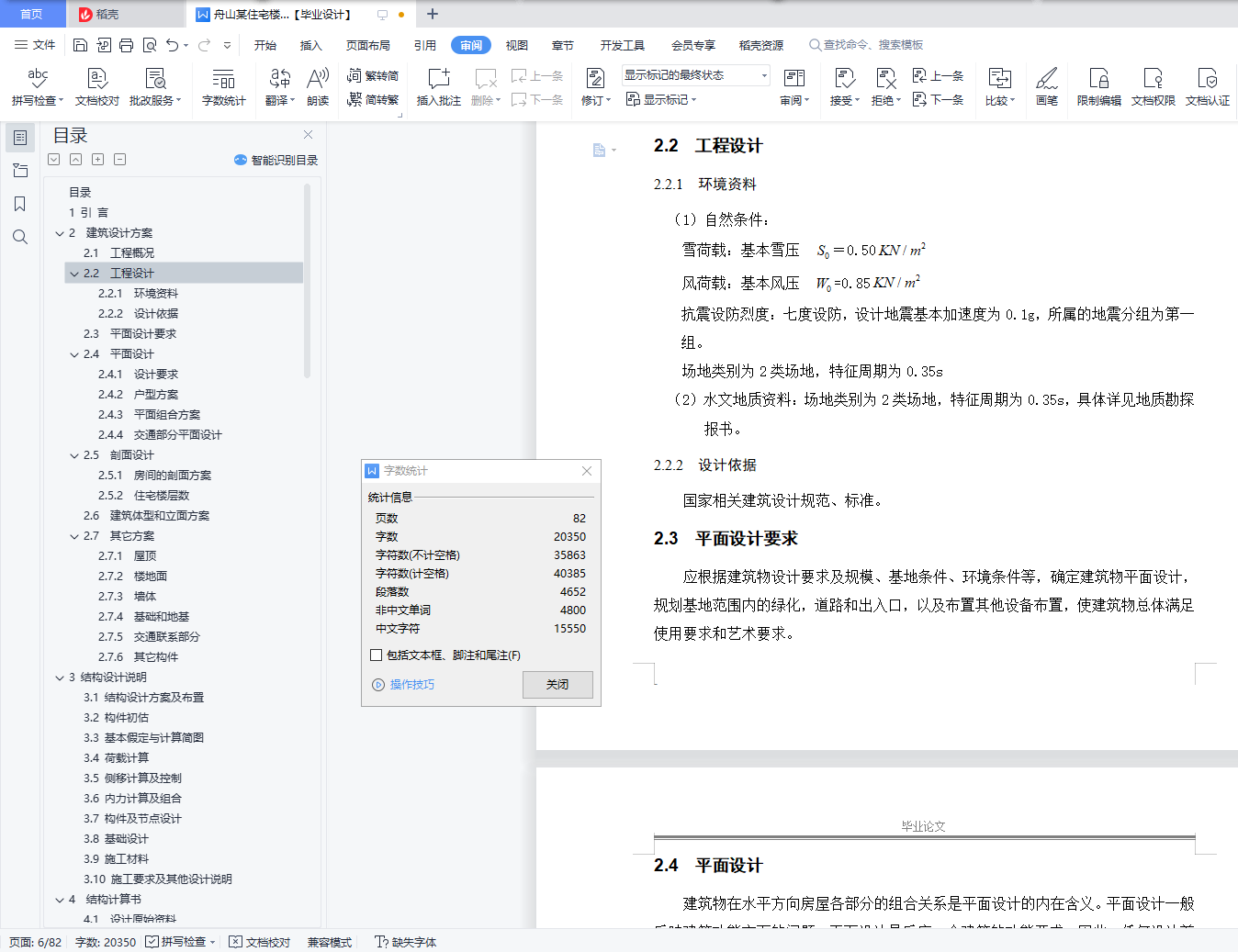
Task: Open the 翻译 translate tool
Action: click(280, 87)
